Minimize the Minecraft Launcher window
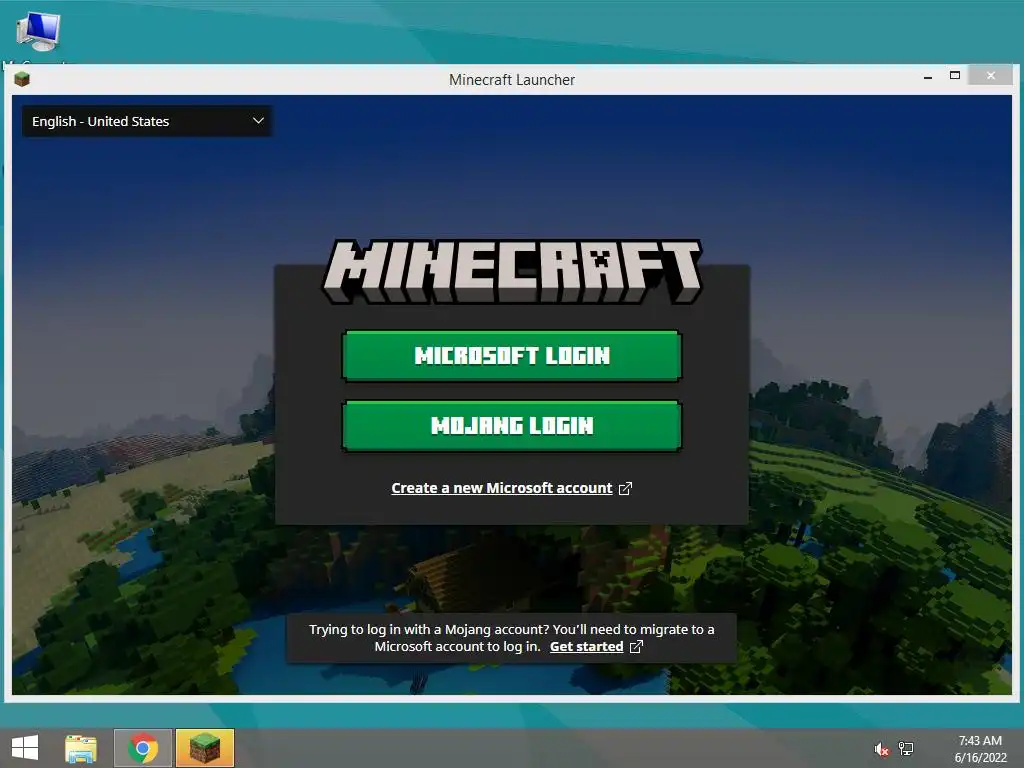 [928, 77]
